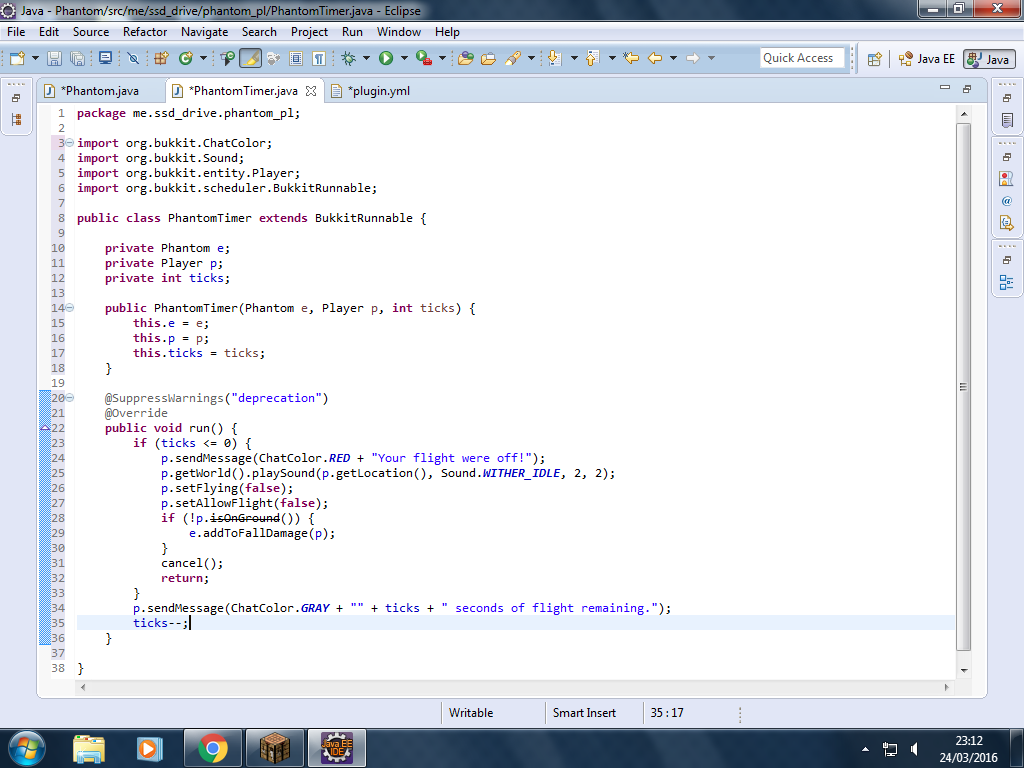Select the Java perspective button

pyautogui.click(x=989, y=59)
